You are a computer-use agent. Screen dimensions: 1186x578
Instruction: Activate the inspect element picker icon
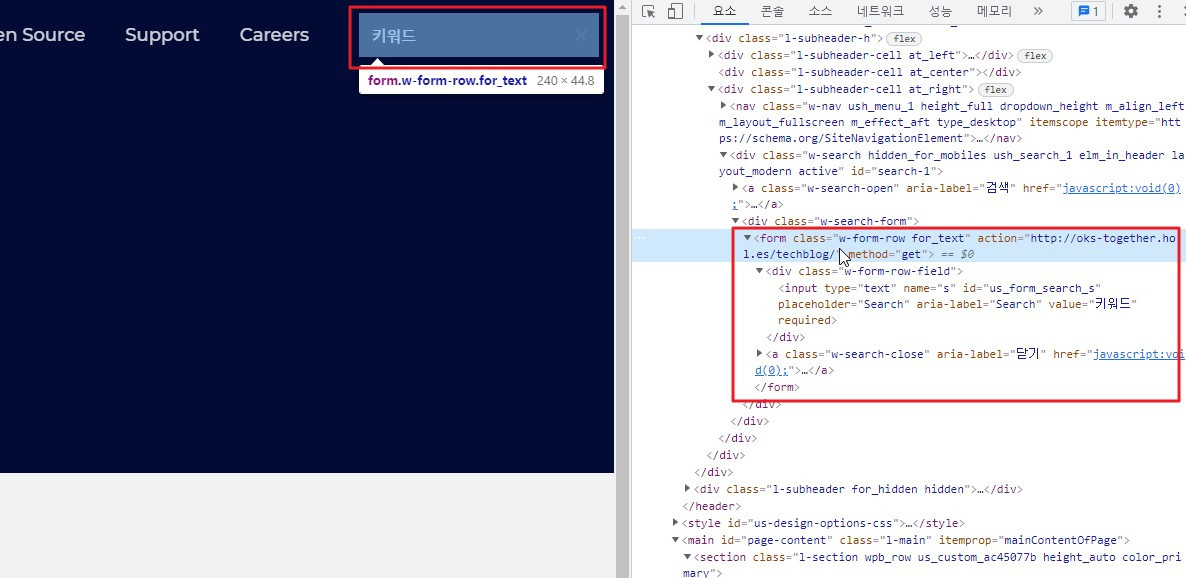tap(648, 11)
